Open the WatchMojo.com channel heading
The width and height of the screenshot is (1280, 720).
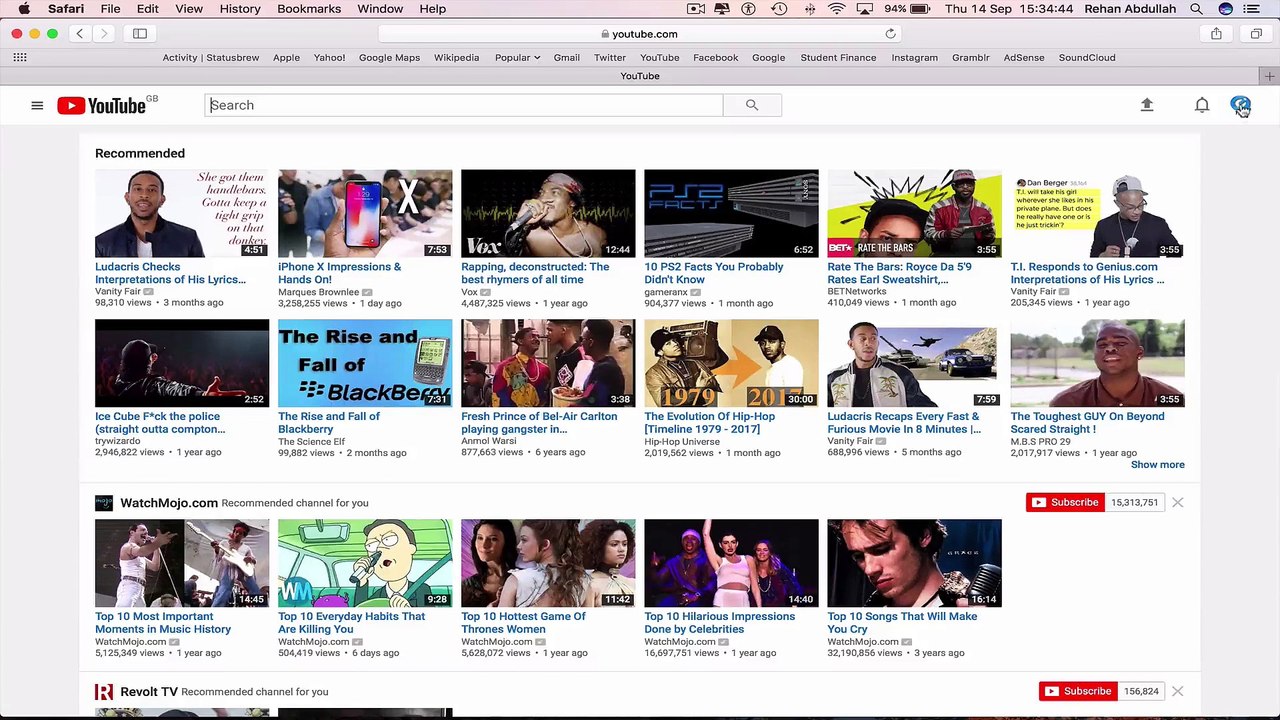pos(169,503)
